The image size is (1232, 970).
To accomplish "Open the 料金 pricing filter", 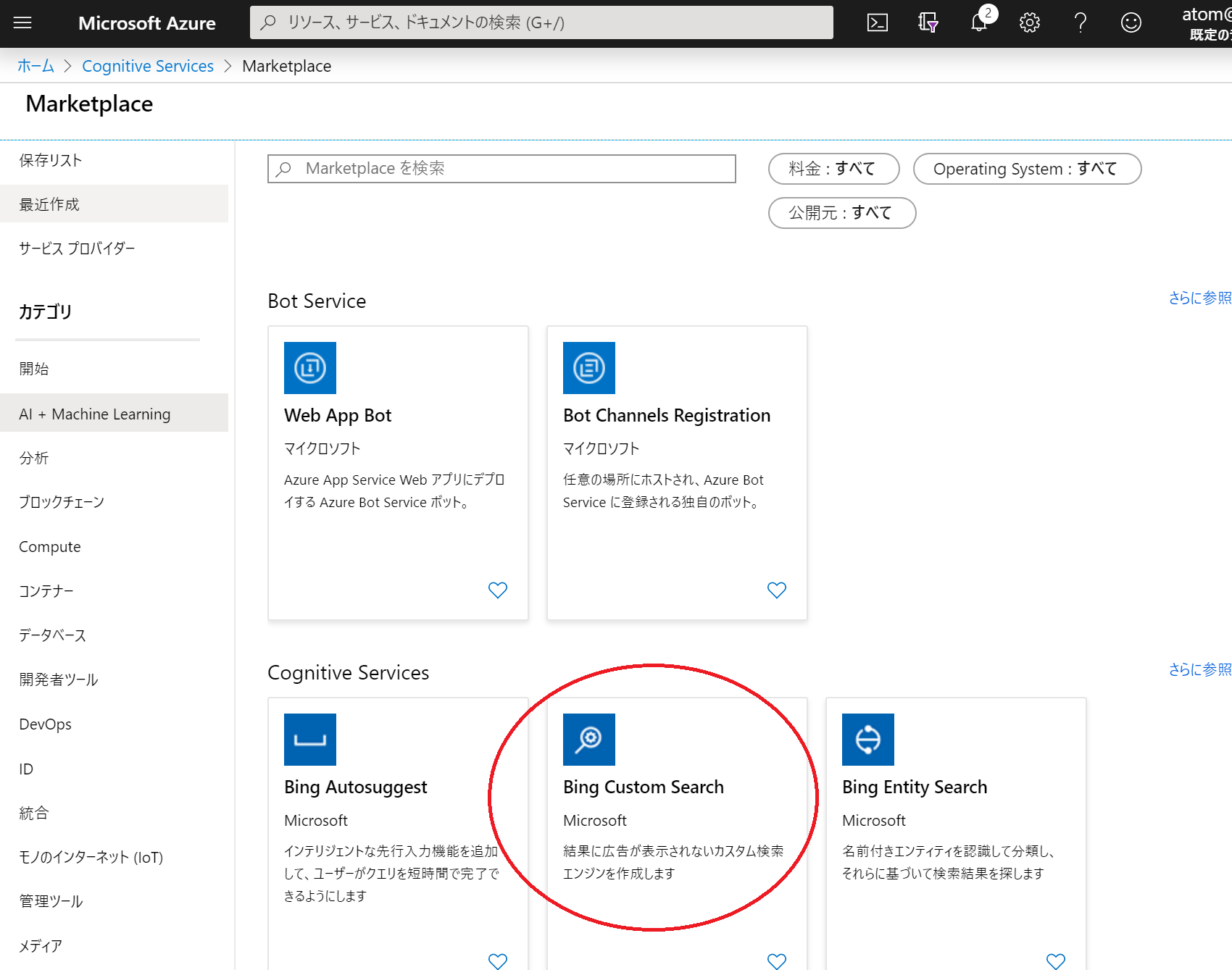I will coord(833,169).
